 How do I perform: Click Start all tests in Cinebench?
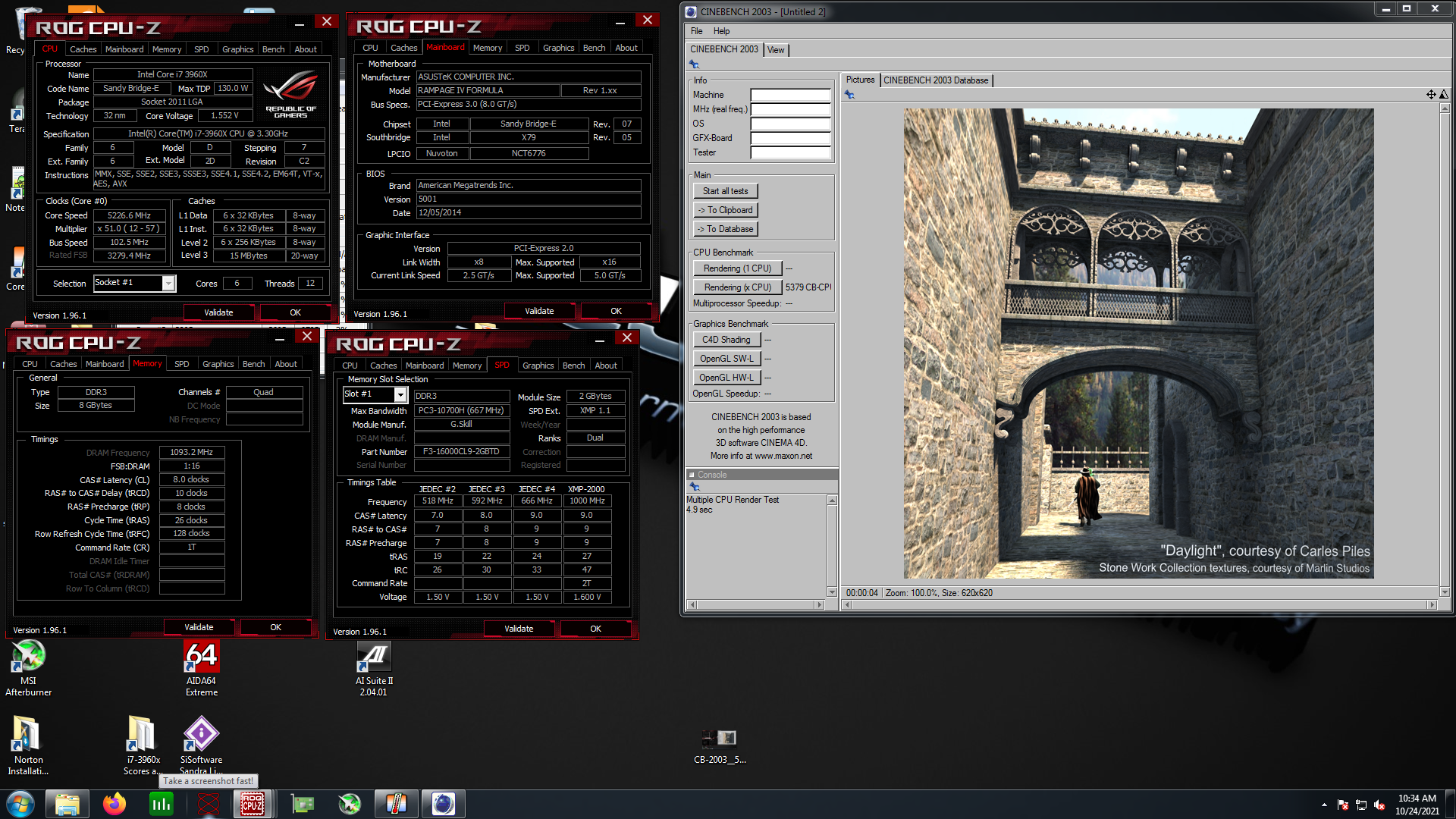[725, 191]
